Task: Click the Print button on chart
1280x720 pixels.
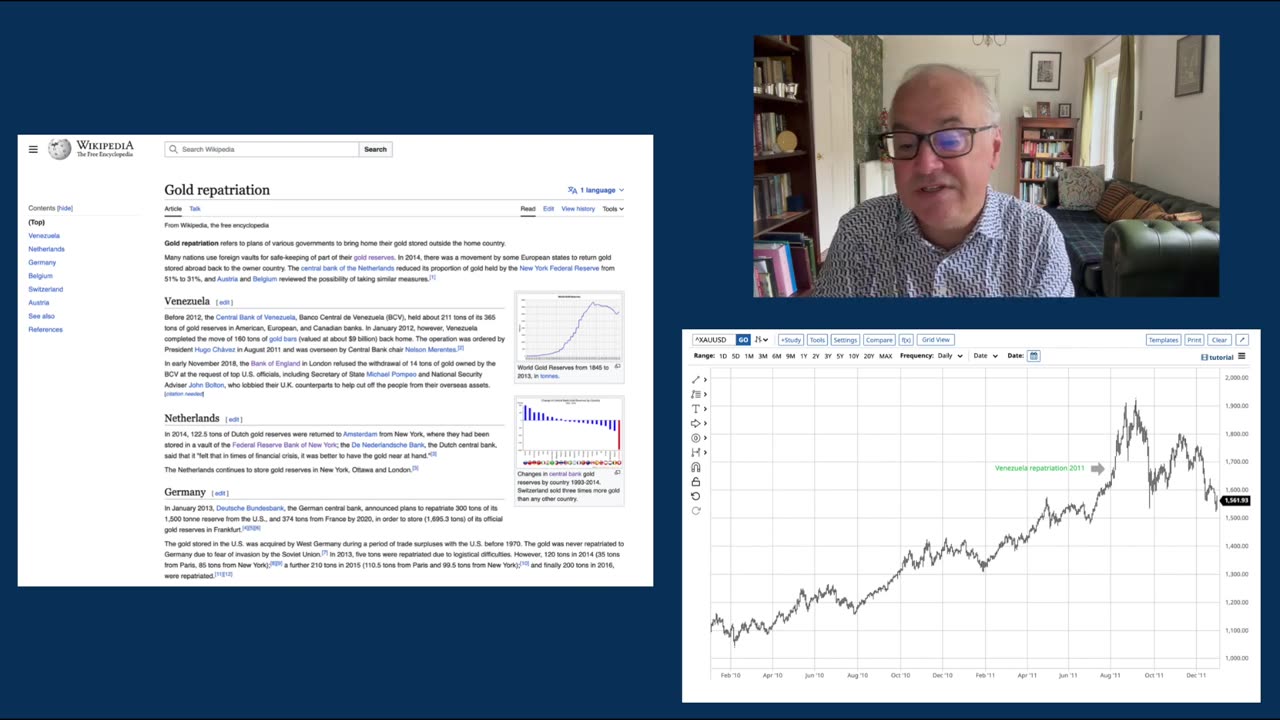Action: point(1194,340)
